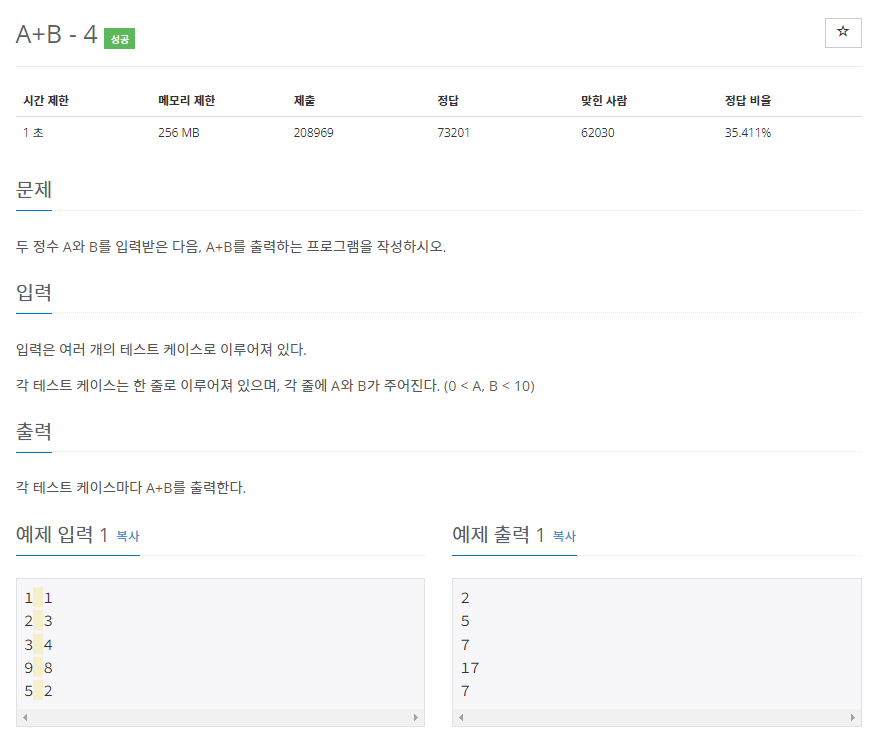The image size is (877, 742).
Task: Click the star favorite icon button
Action: (x=843, y=32)
